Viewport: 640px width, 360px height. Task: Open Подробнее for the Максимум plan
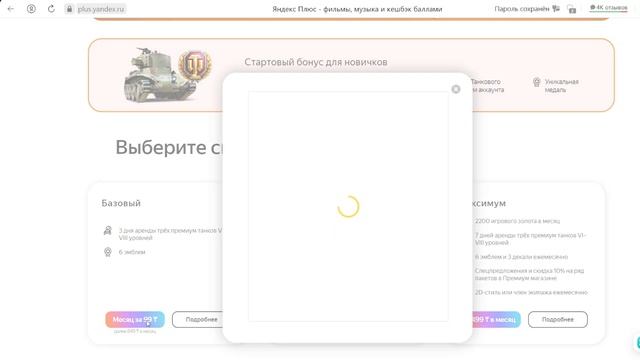tap(558, 319)
